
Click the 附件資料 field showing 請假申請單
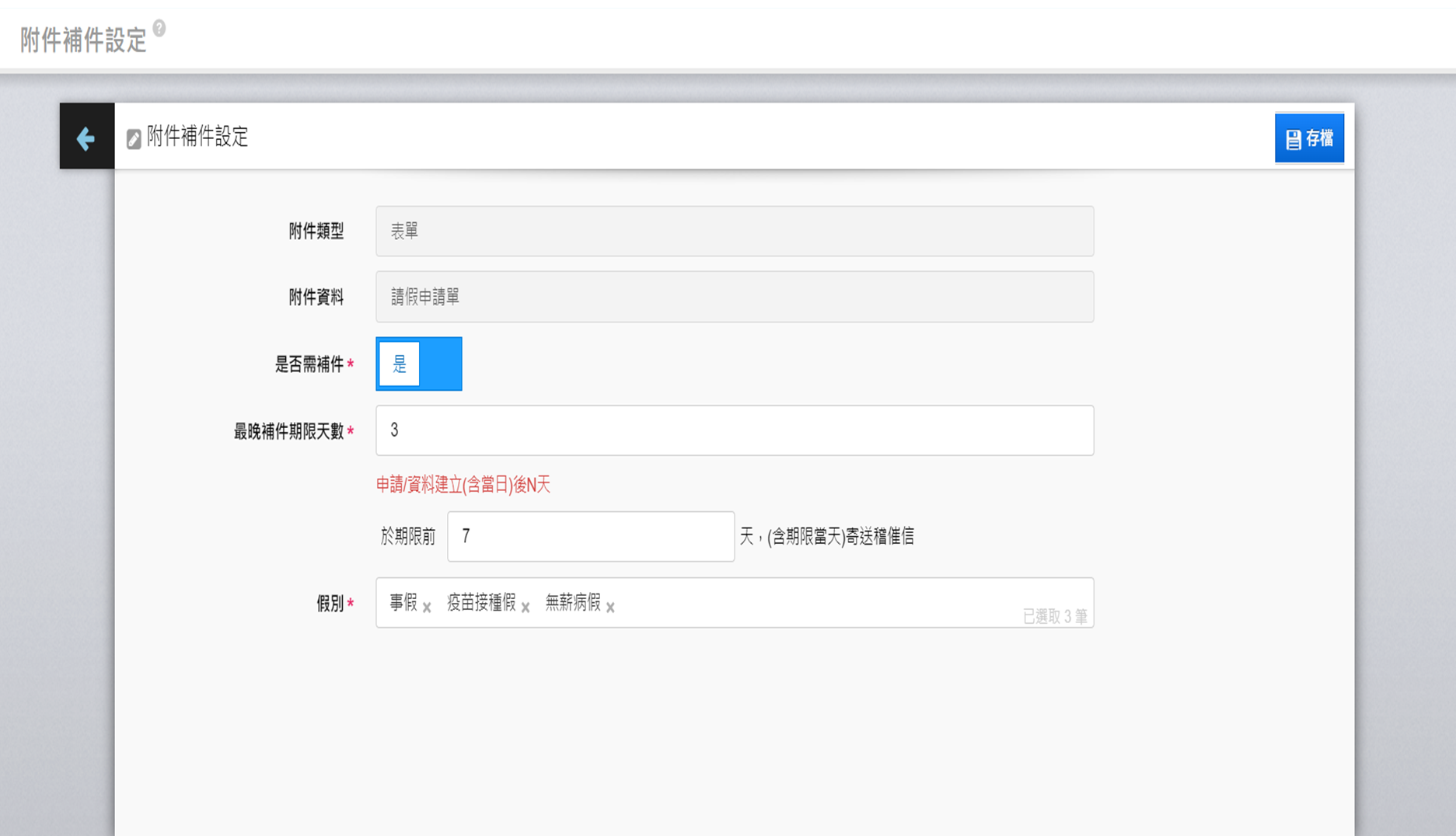coord(734,297)
